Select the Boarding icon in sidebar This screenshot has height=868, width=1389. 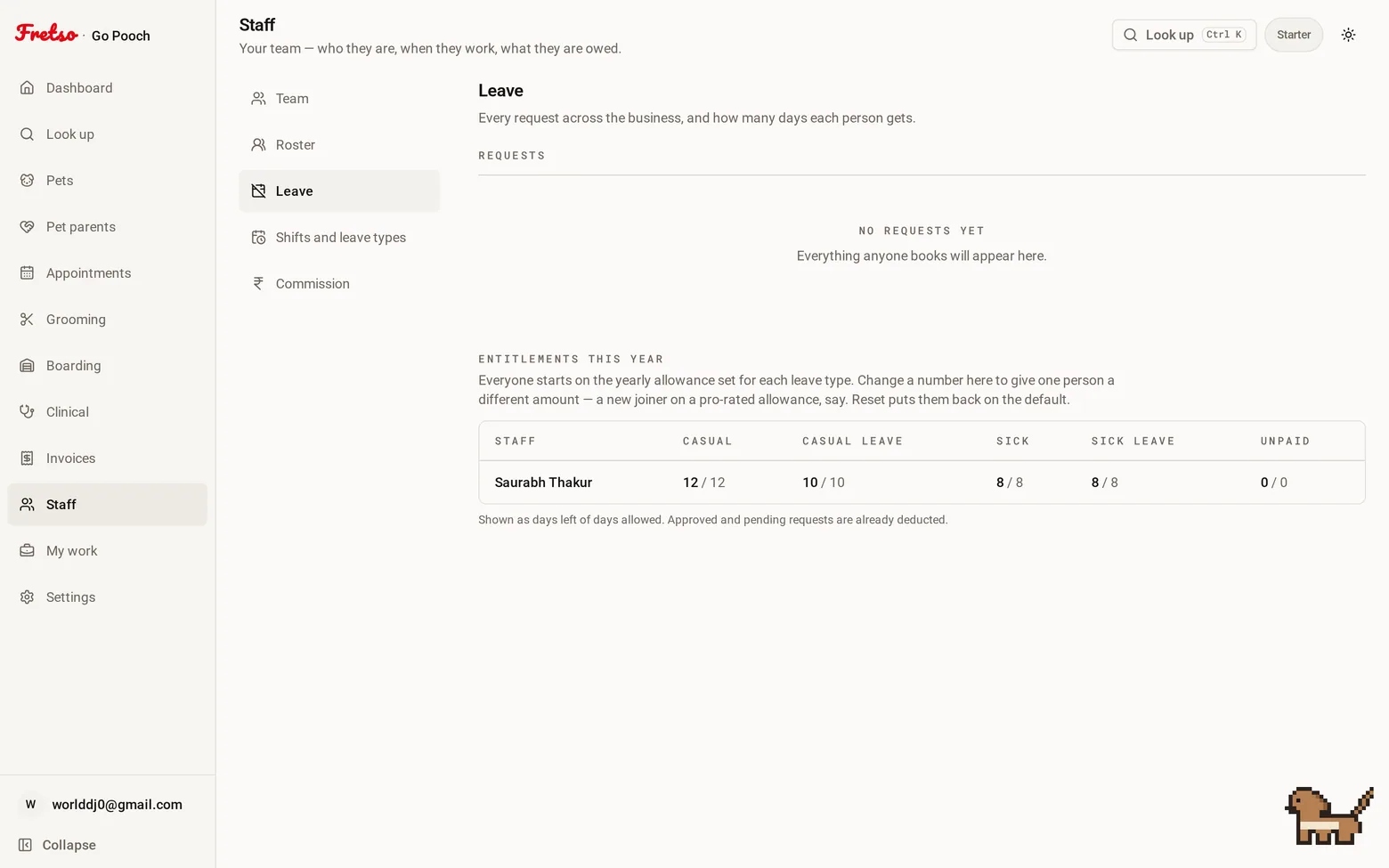click(28, 365)
